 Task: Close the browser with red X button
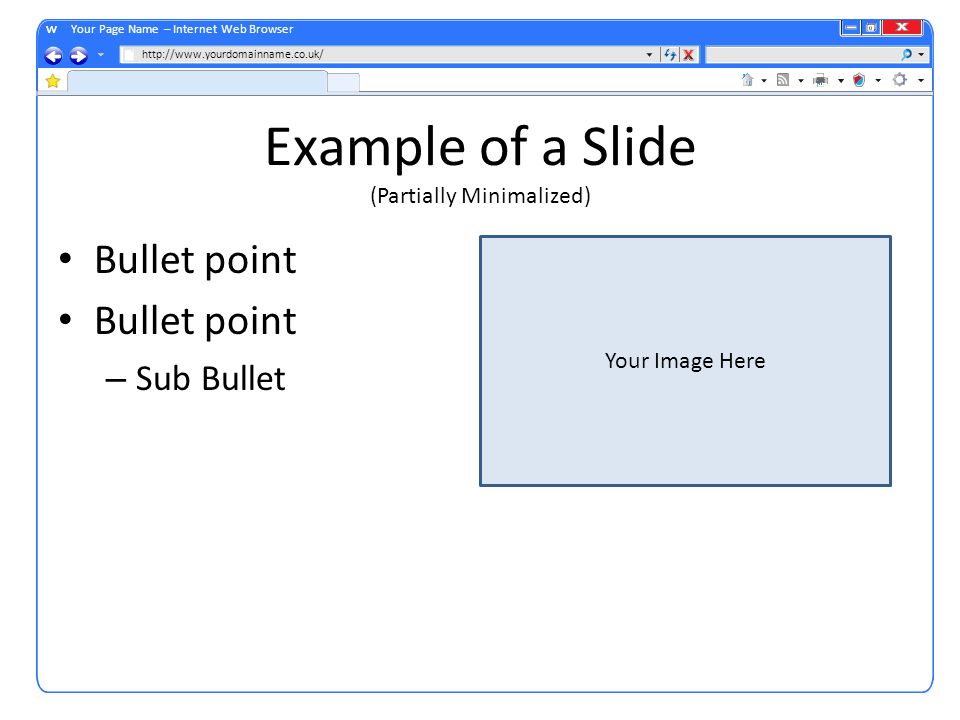click(x=902, y=28)
